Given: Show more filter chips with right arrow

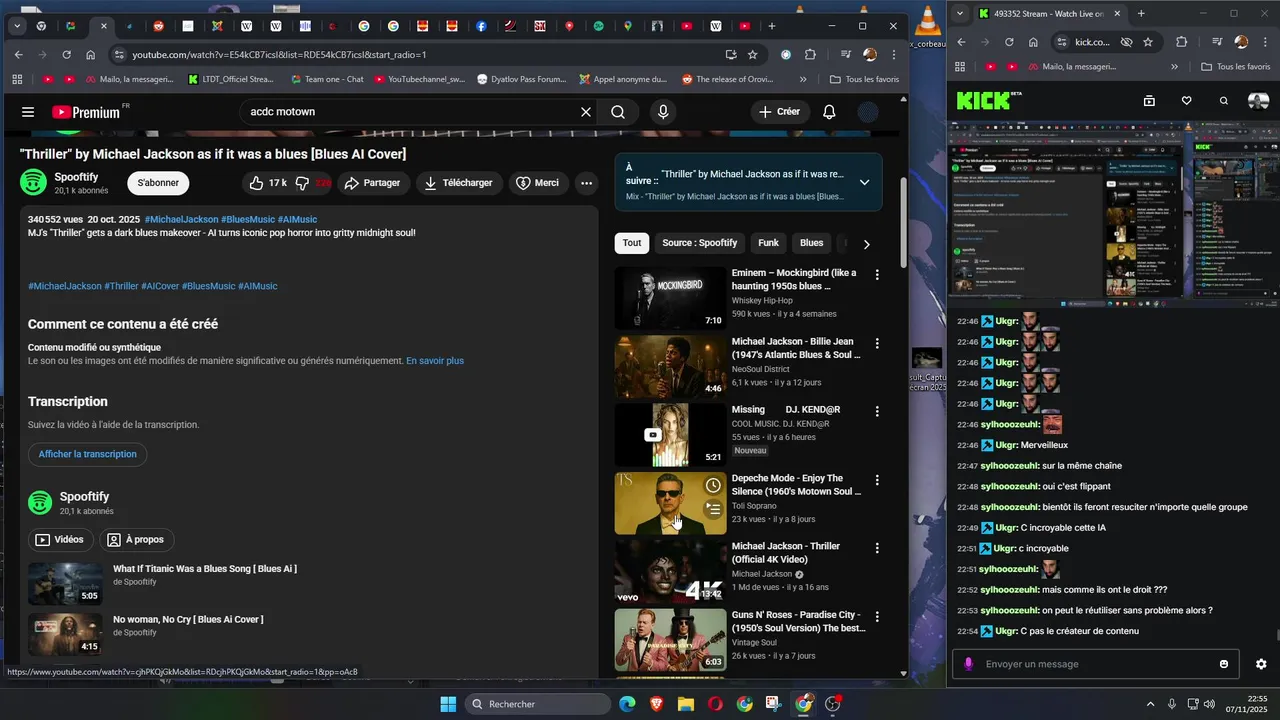Looking at the screenshot, I should pos(866,243).
